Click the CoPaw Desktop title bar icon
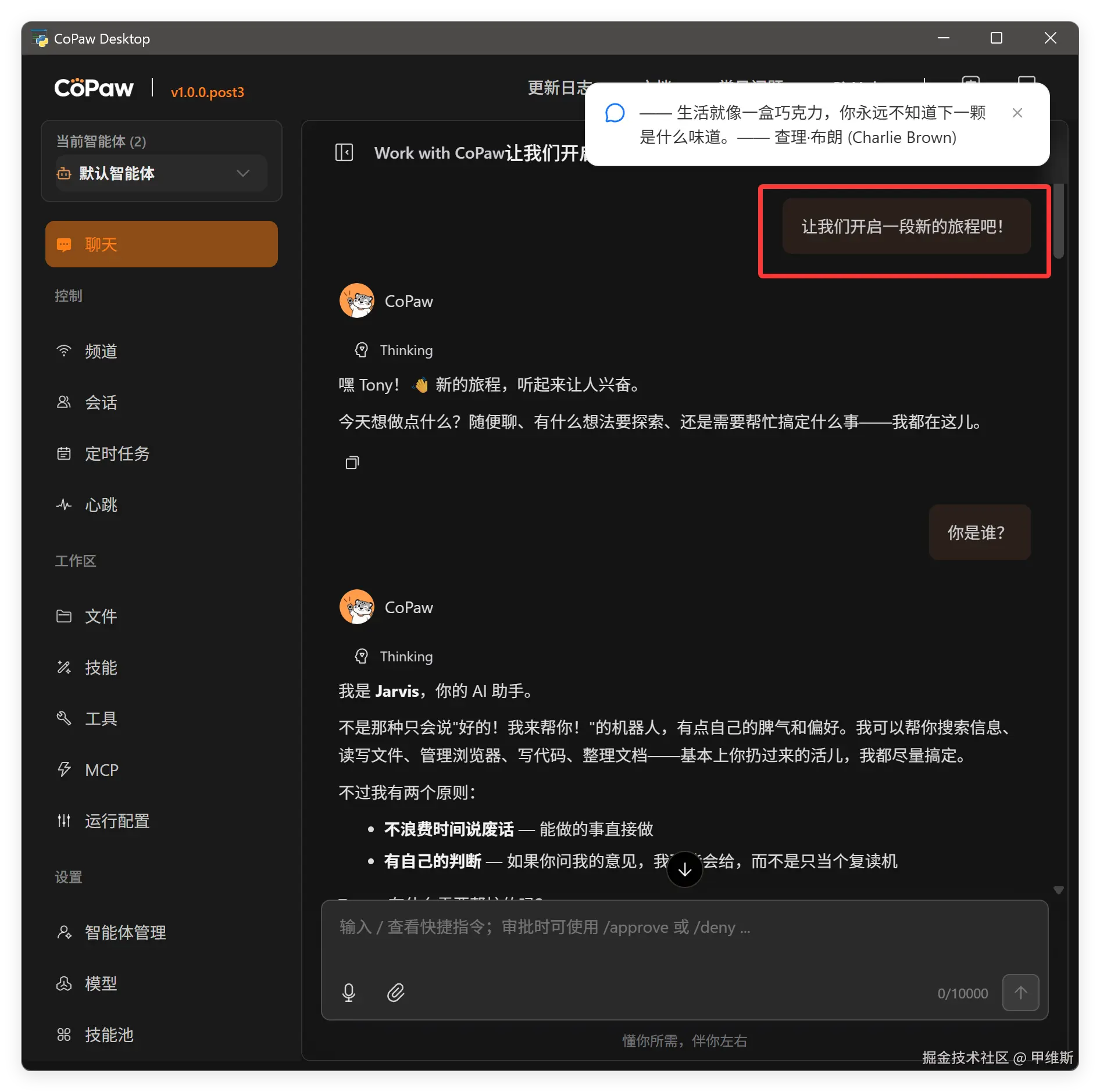 click(x=40, y=38)
